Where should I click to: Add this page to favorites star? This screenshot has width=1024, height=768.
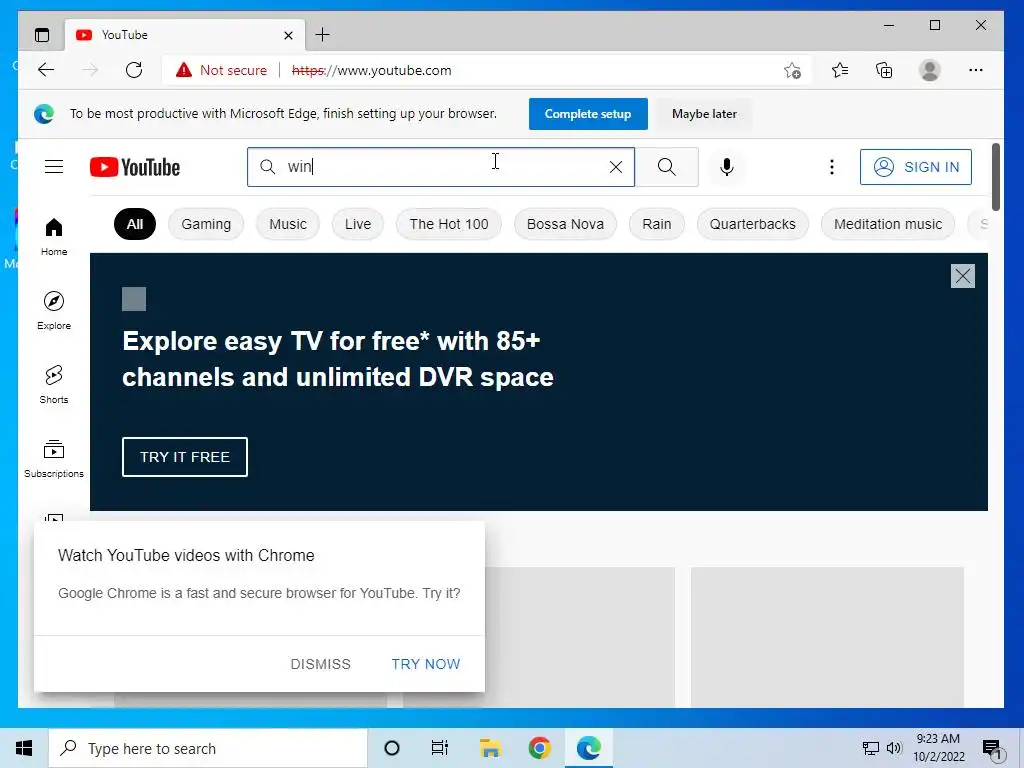tap(792, 70)
